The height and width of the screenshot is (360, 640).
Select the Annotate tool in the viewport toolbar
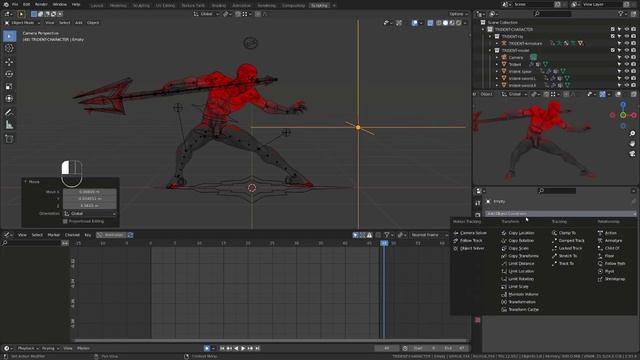[9, 112]
